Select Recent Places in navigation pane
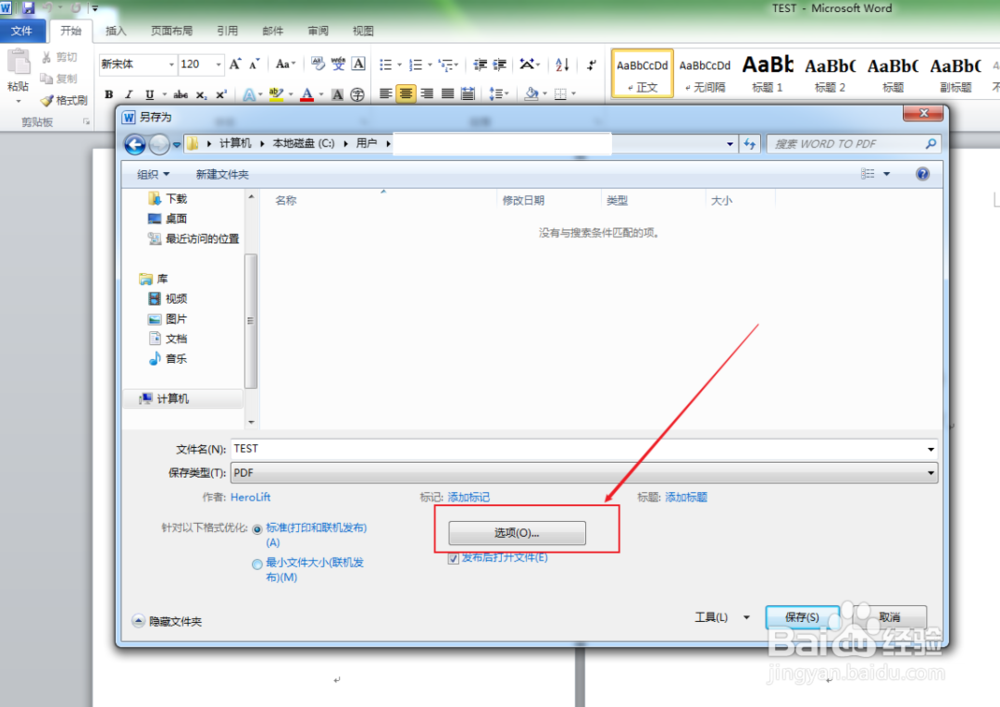This screenshot has width=1000, height=707. pyautogui.click(x=194, y=239)
